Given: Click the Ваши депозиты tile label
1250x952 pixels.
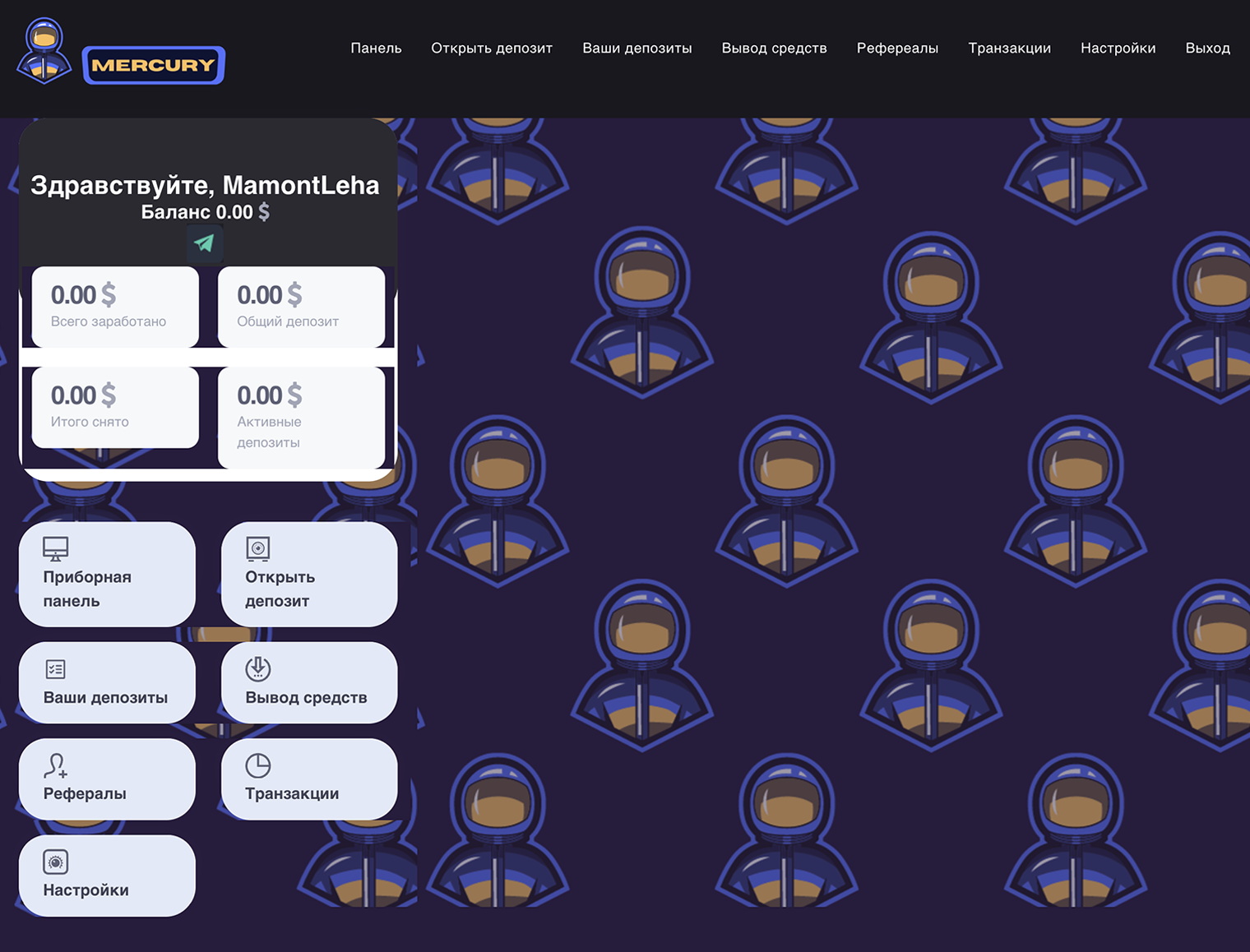Looking at the screenshot, I should pyautogui.click(x=105, y=697).
